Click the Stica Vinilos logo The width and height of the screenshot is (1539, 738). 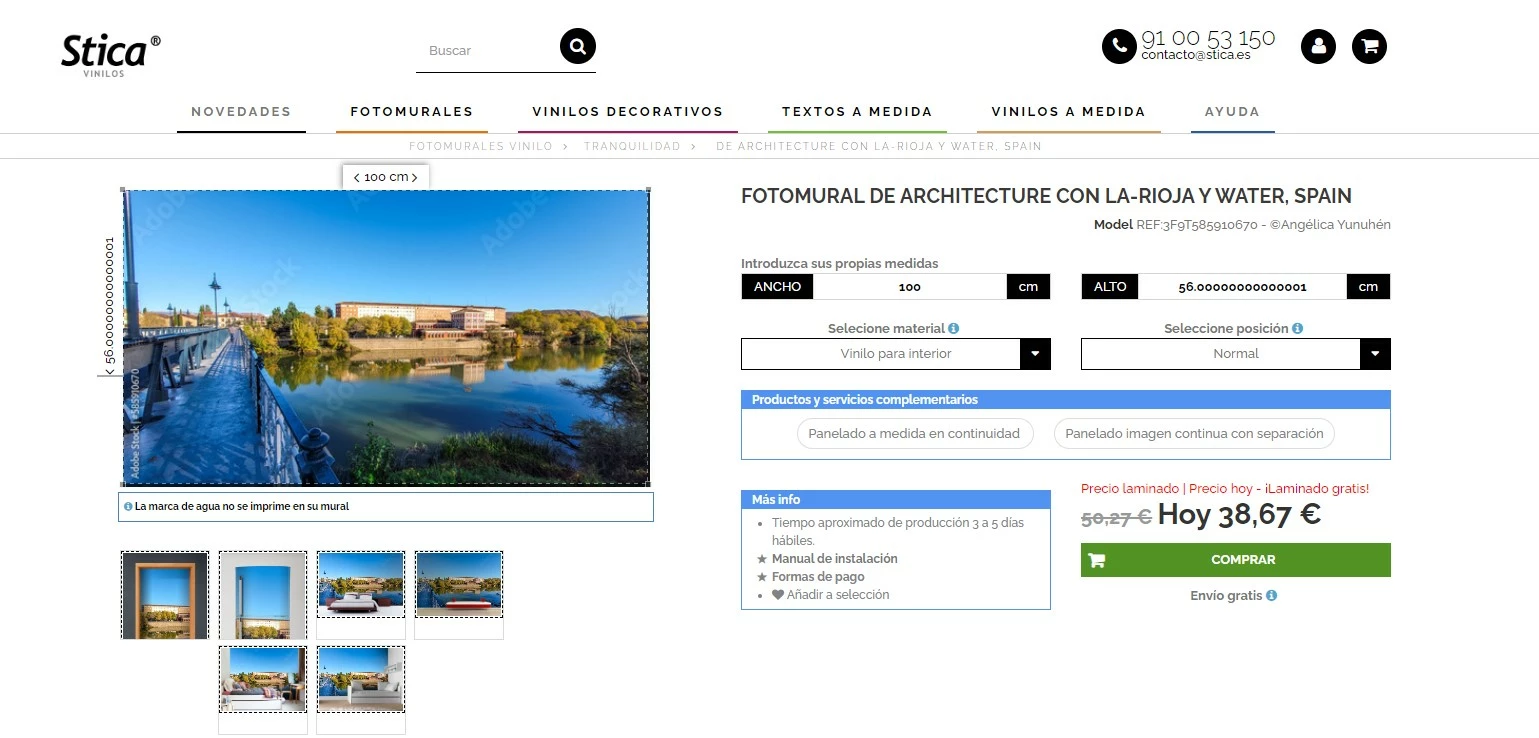[110, 55]
